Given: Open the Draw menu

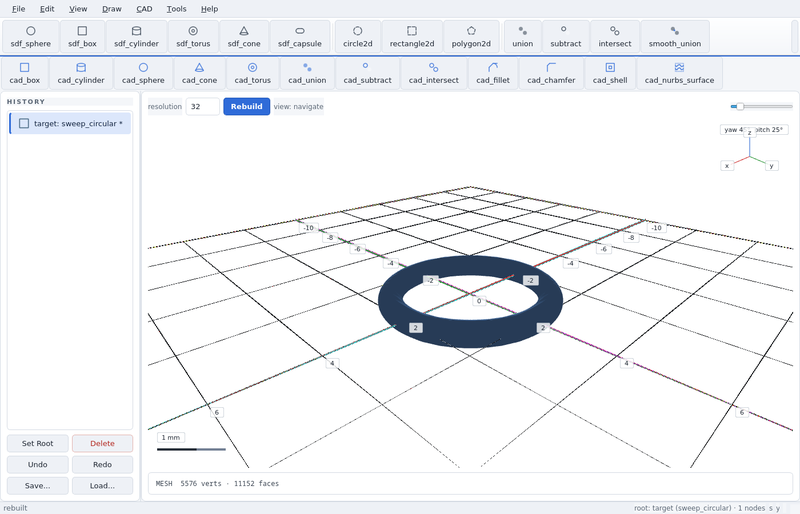Looking at the screenshot, I should coord(112,9).
